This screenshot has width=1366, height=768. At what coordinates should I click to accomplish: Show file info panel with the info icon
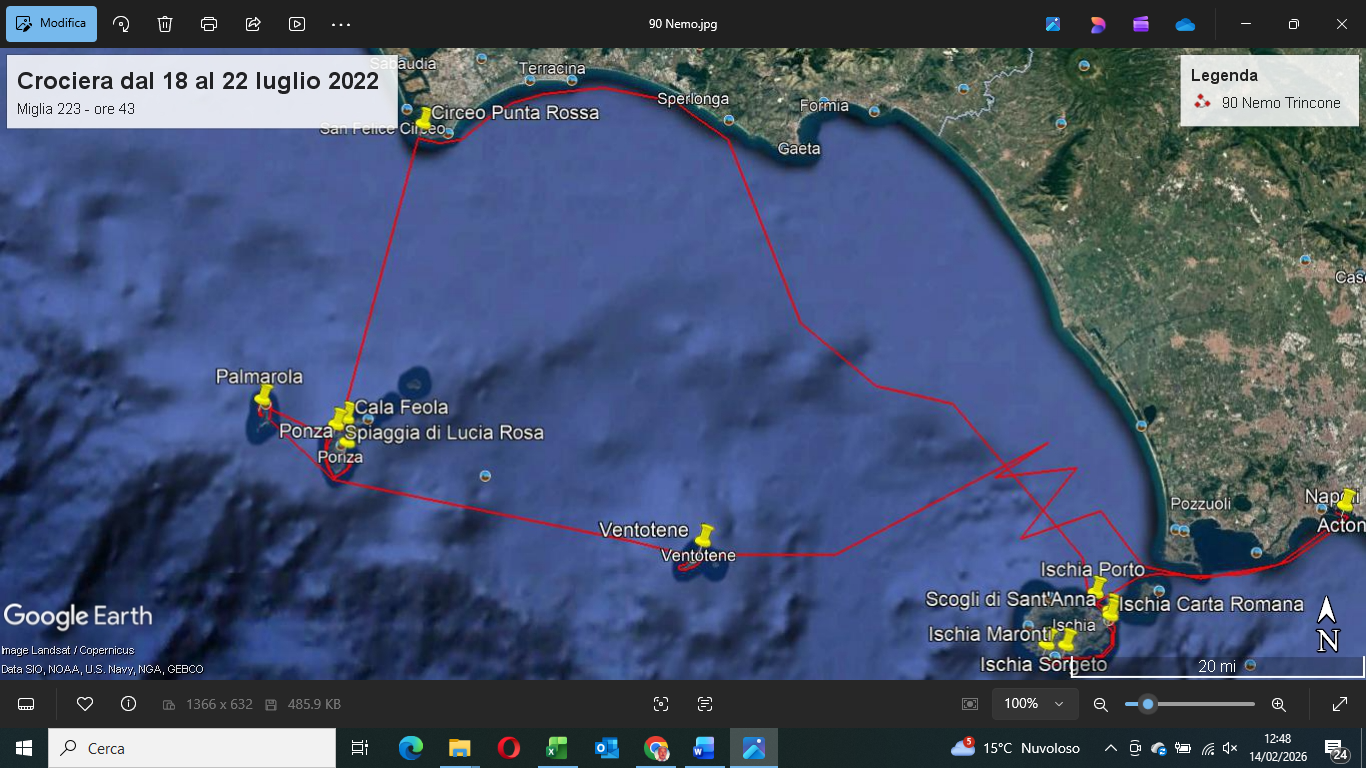[128, 704]
